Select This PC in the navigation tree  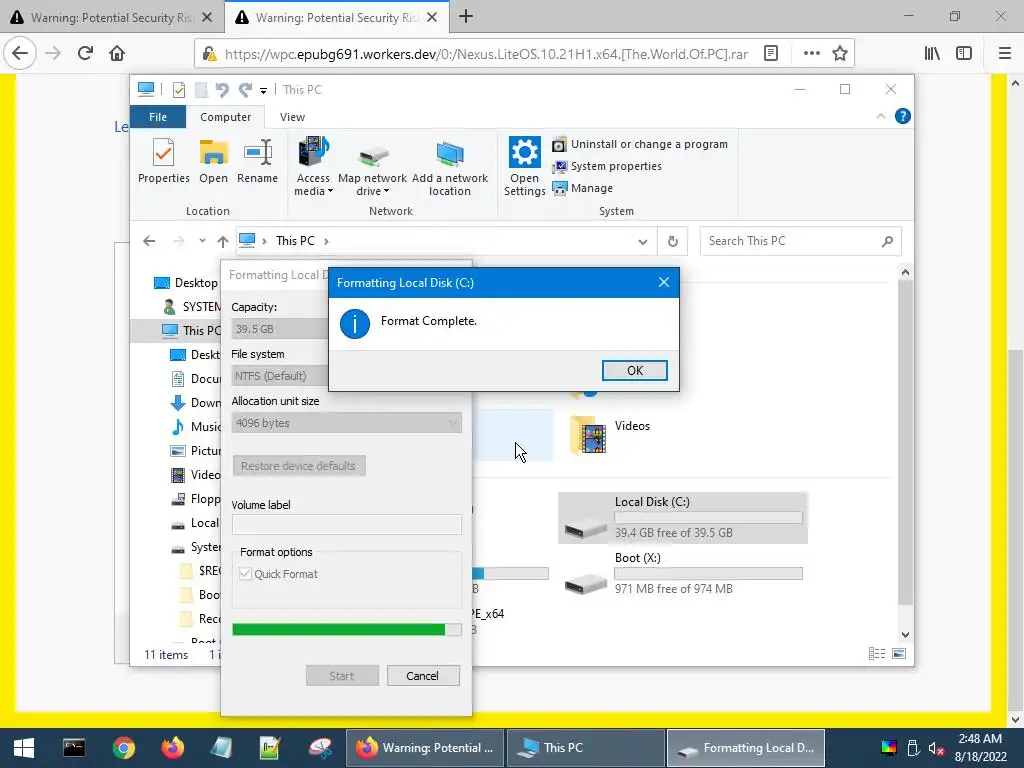(191, 330)
